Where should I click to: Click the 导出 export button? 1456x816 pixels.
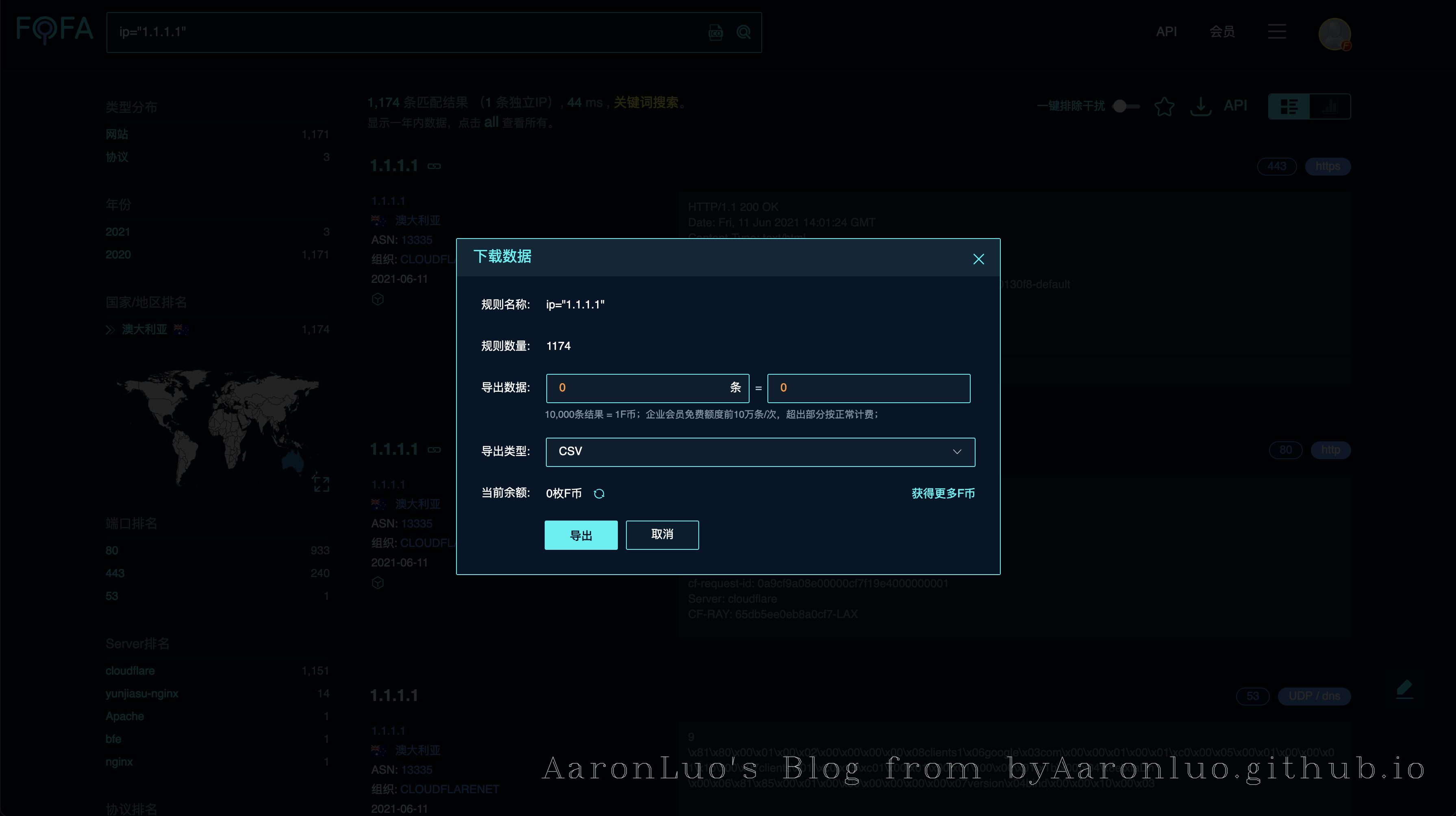tap(580, 534)
